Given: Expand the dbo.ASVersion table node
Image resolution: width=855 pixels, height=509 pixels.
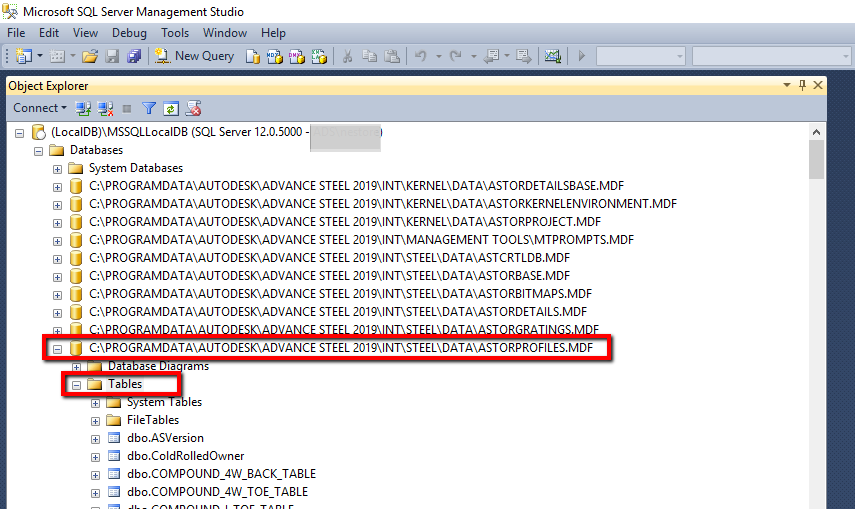Looking at the screenshot, I should [95, 439].
